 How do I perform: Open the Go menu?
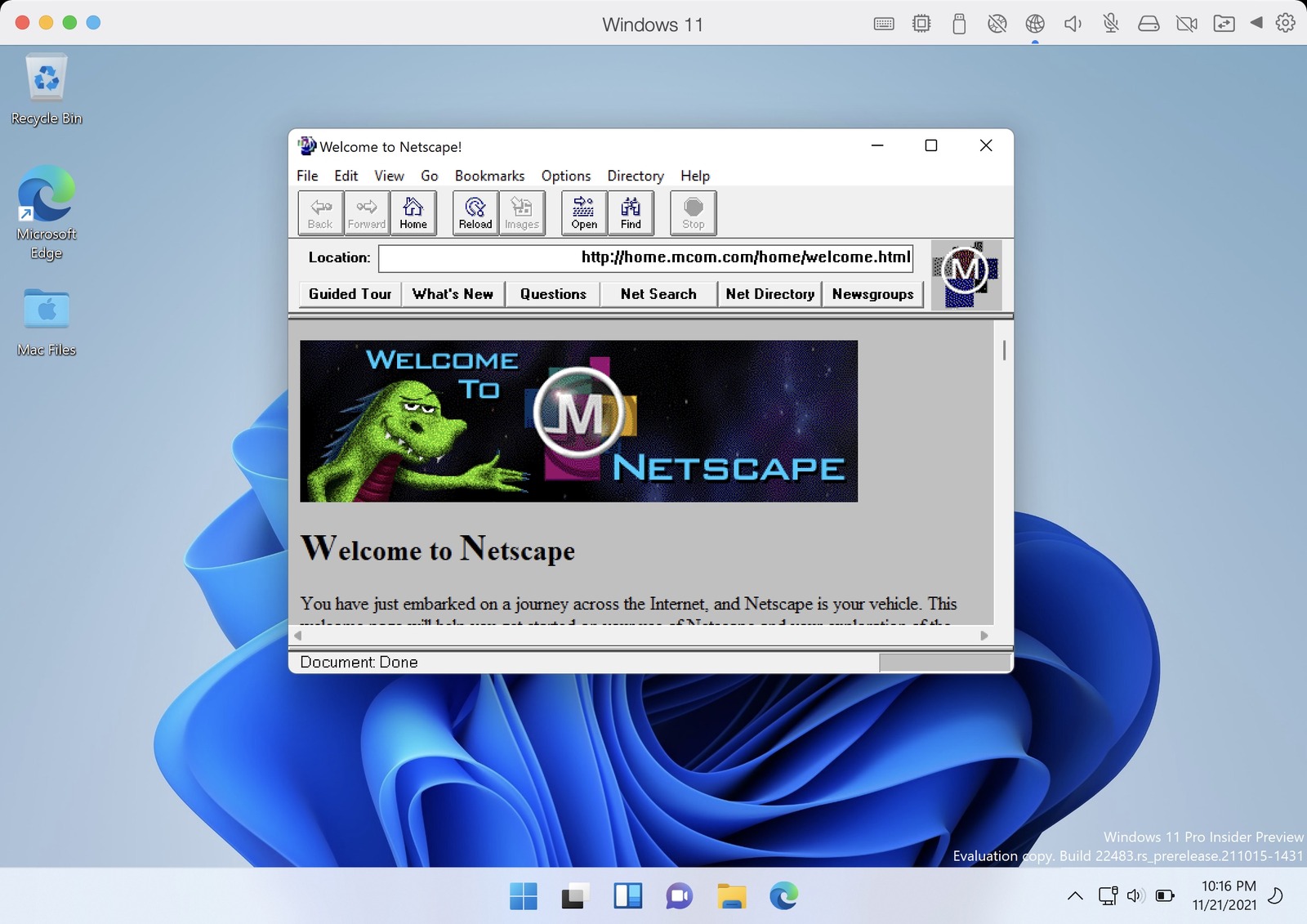click(430, 176)
